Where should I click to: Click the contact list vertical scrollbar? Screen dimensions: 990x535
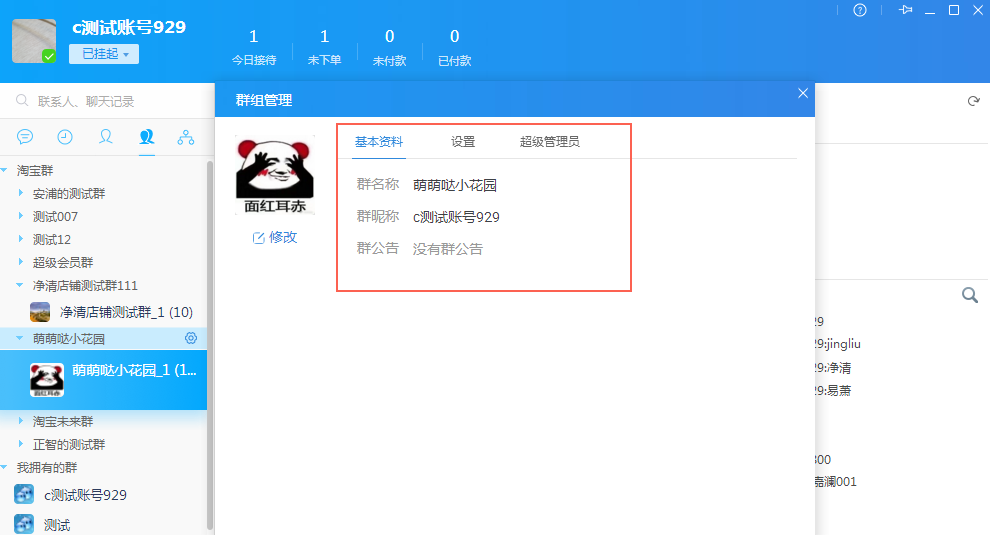click(x=210, y=346)
